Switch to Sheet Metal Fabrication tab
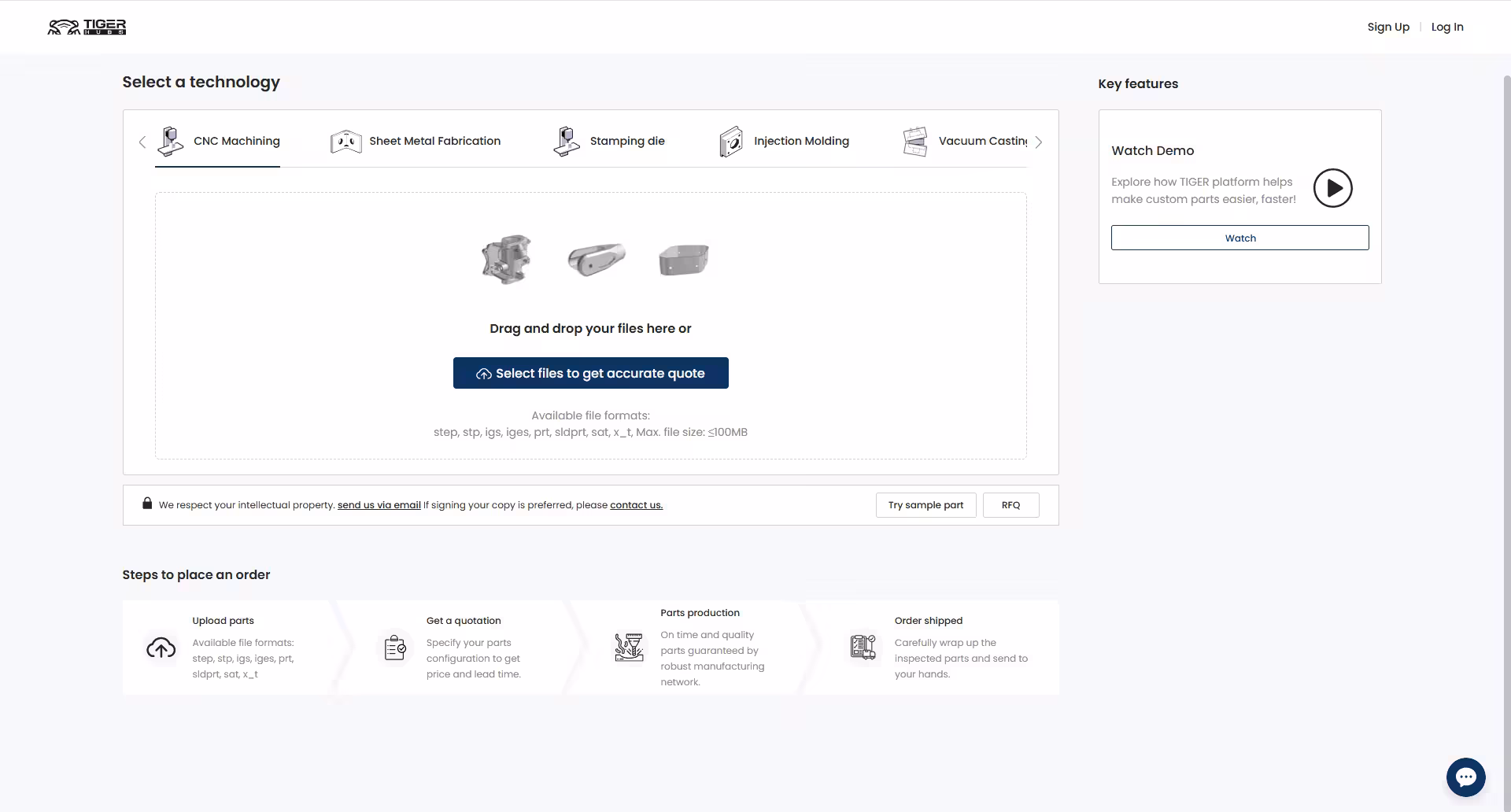 click(x=416, y=142)
